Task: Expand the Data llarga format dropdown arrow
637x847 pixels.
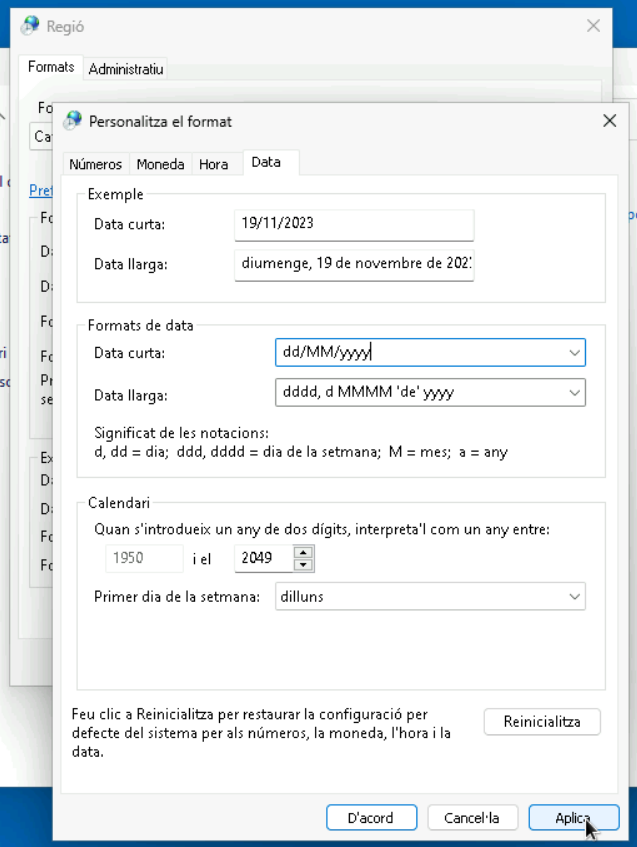Action: coord(574,393)
